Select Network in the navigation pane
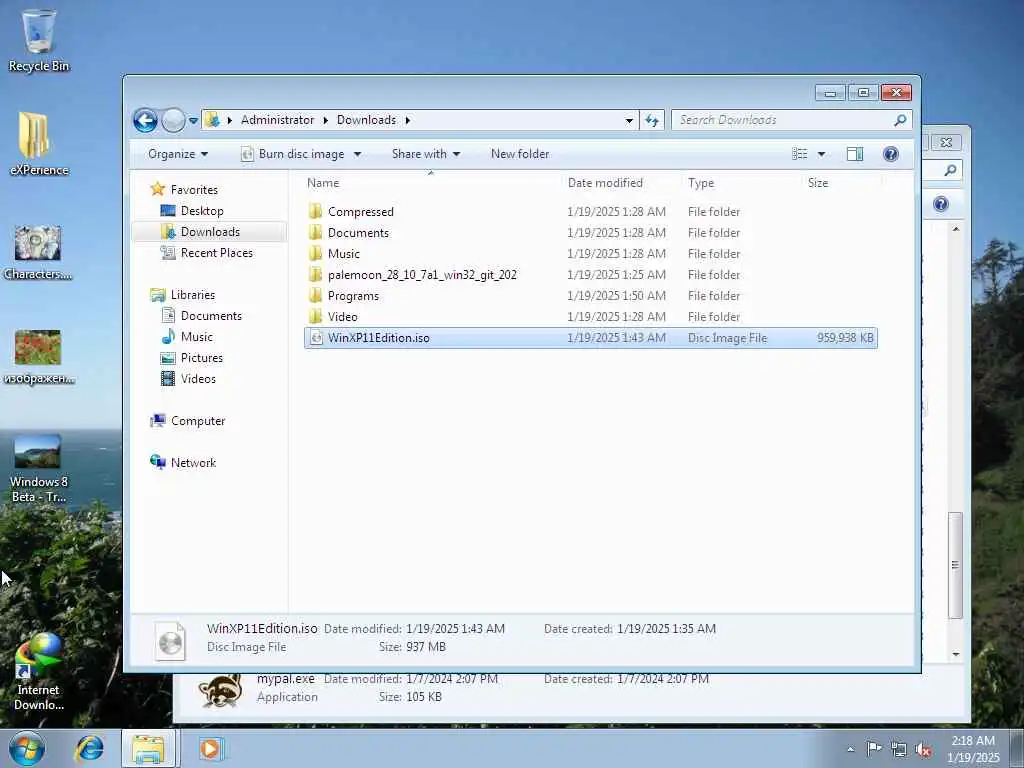The width and height of the screenshot is (1024, 768). 193,463
